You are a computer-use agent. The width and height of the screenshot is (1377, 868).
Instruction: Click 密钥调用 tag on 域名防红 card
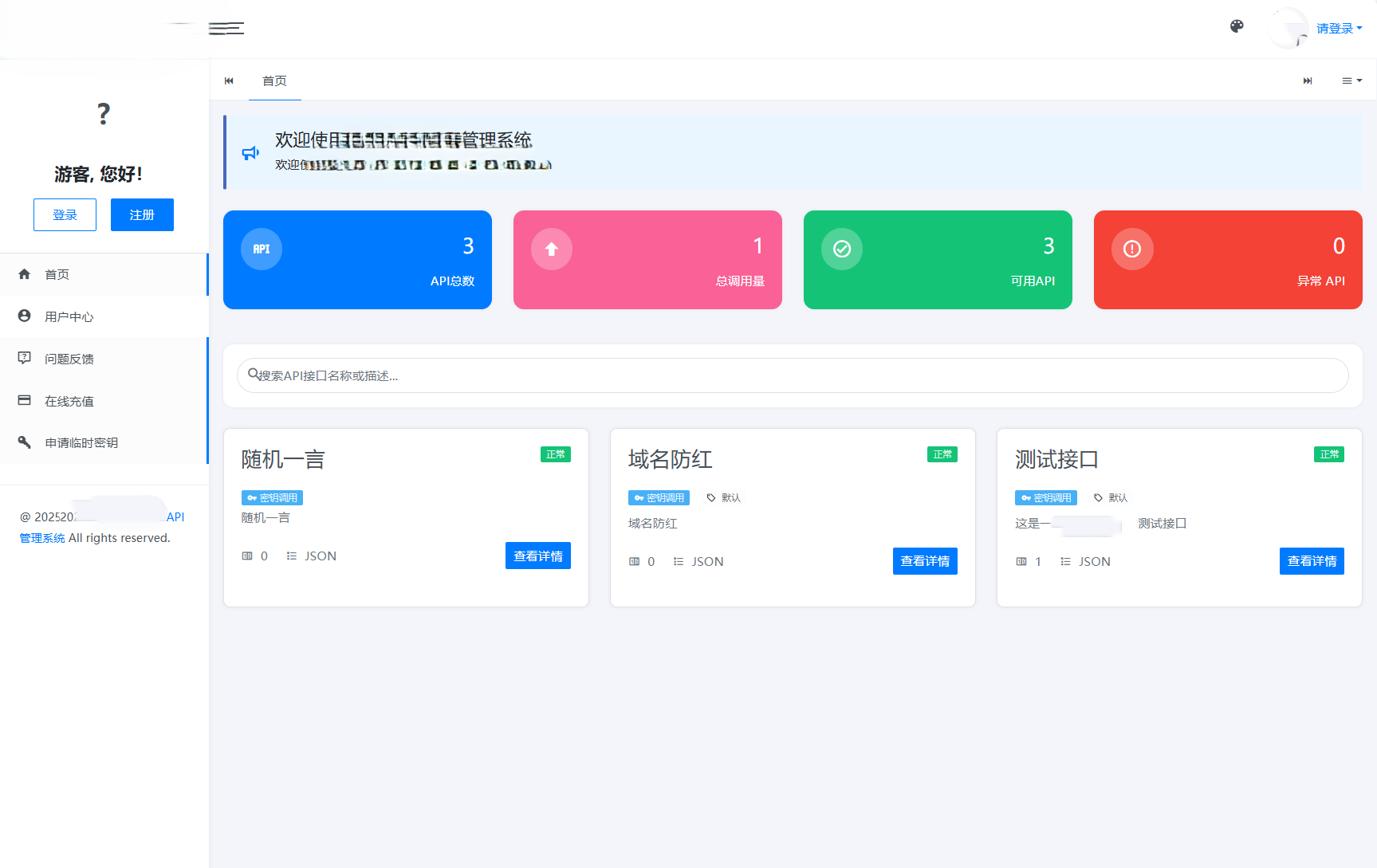click(x=659, y=497)
